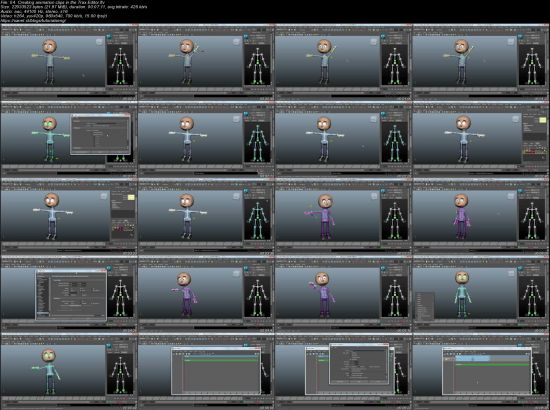Image resolution: width=550 pixels, height=410 pixels.
Task: Click the blue clip bar in the last Trax Editor frame
Action: [x=472, y=358]
